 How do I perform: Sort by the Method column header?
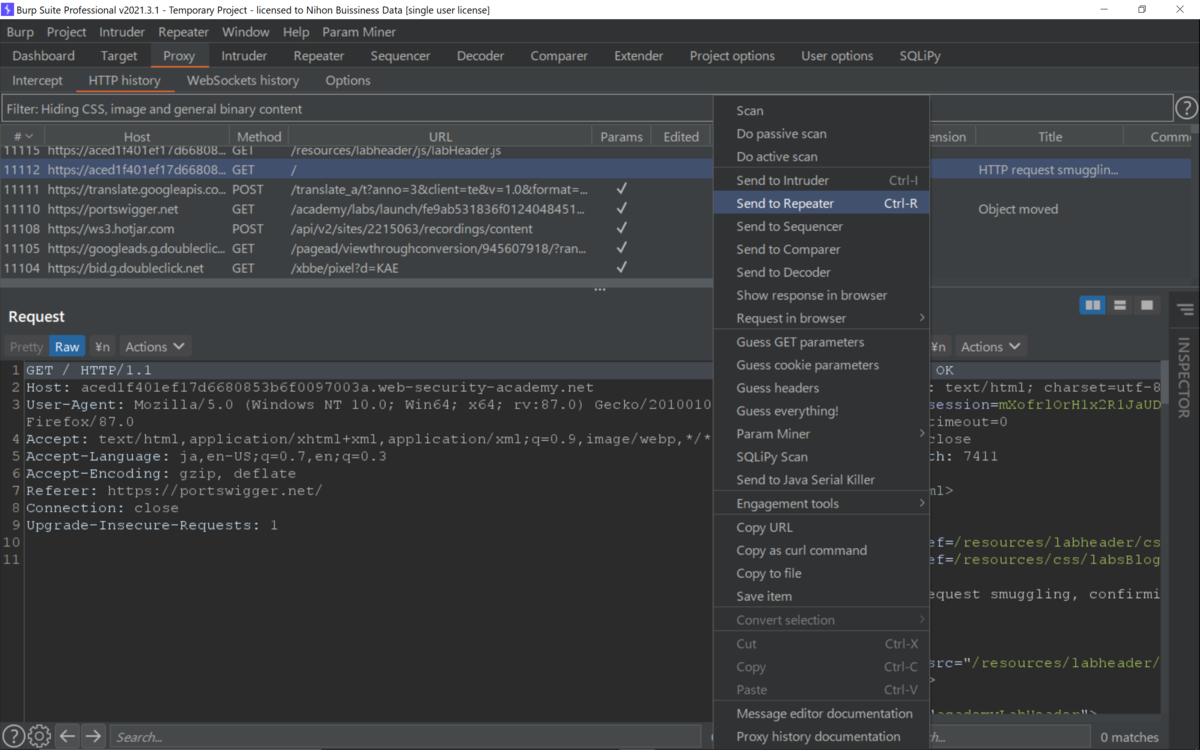tap(259, 137)
